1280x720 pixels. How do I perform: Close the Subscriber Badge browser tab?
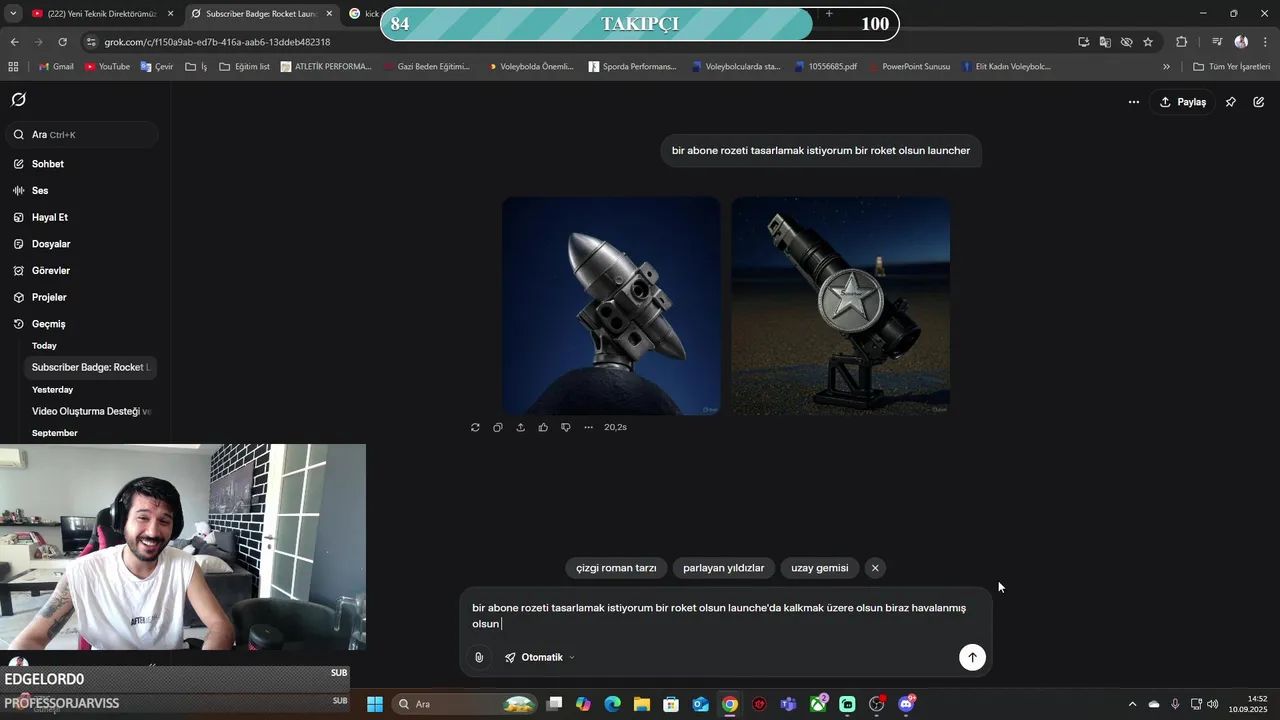point(329,14)
